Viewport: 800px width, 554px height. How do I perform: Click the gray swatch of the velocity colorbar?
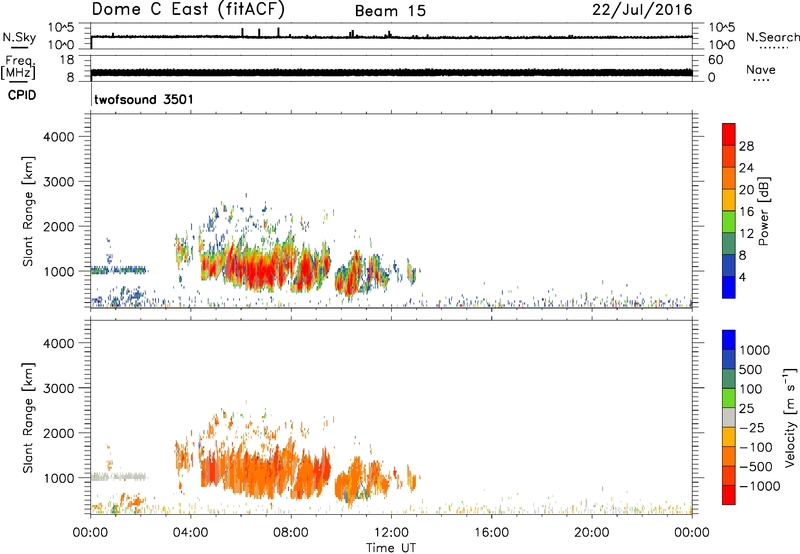[729, 418]
